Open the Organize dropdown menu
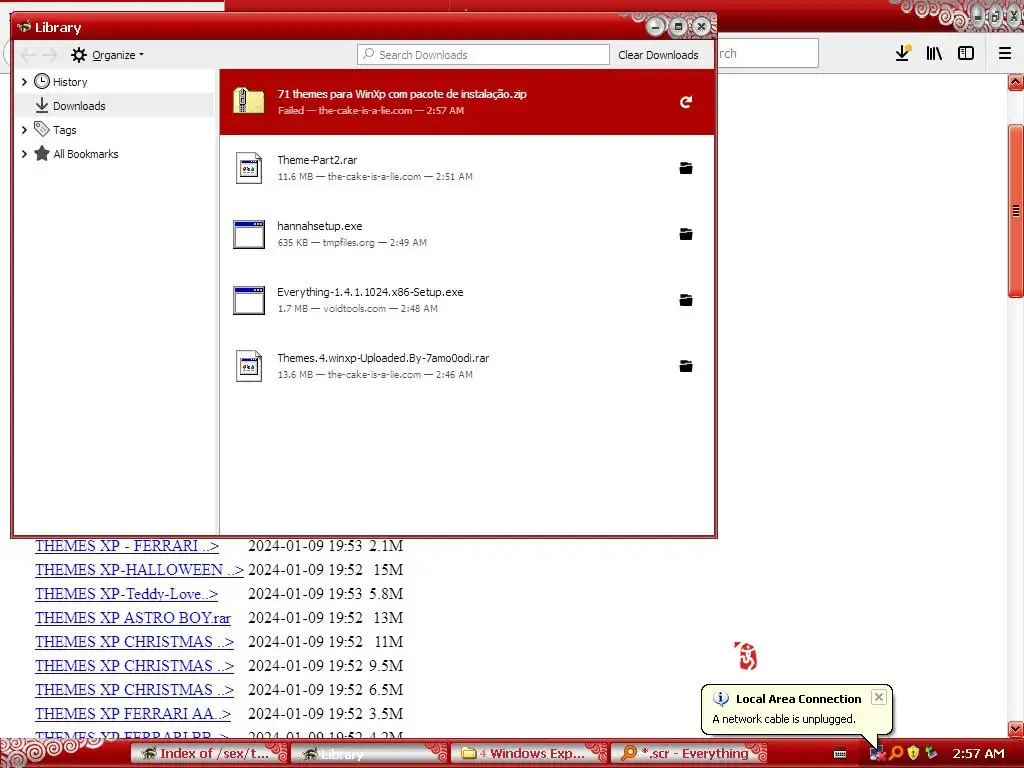Screen dimensions: 1024x768 pos(108,55)
